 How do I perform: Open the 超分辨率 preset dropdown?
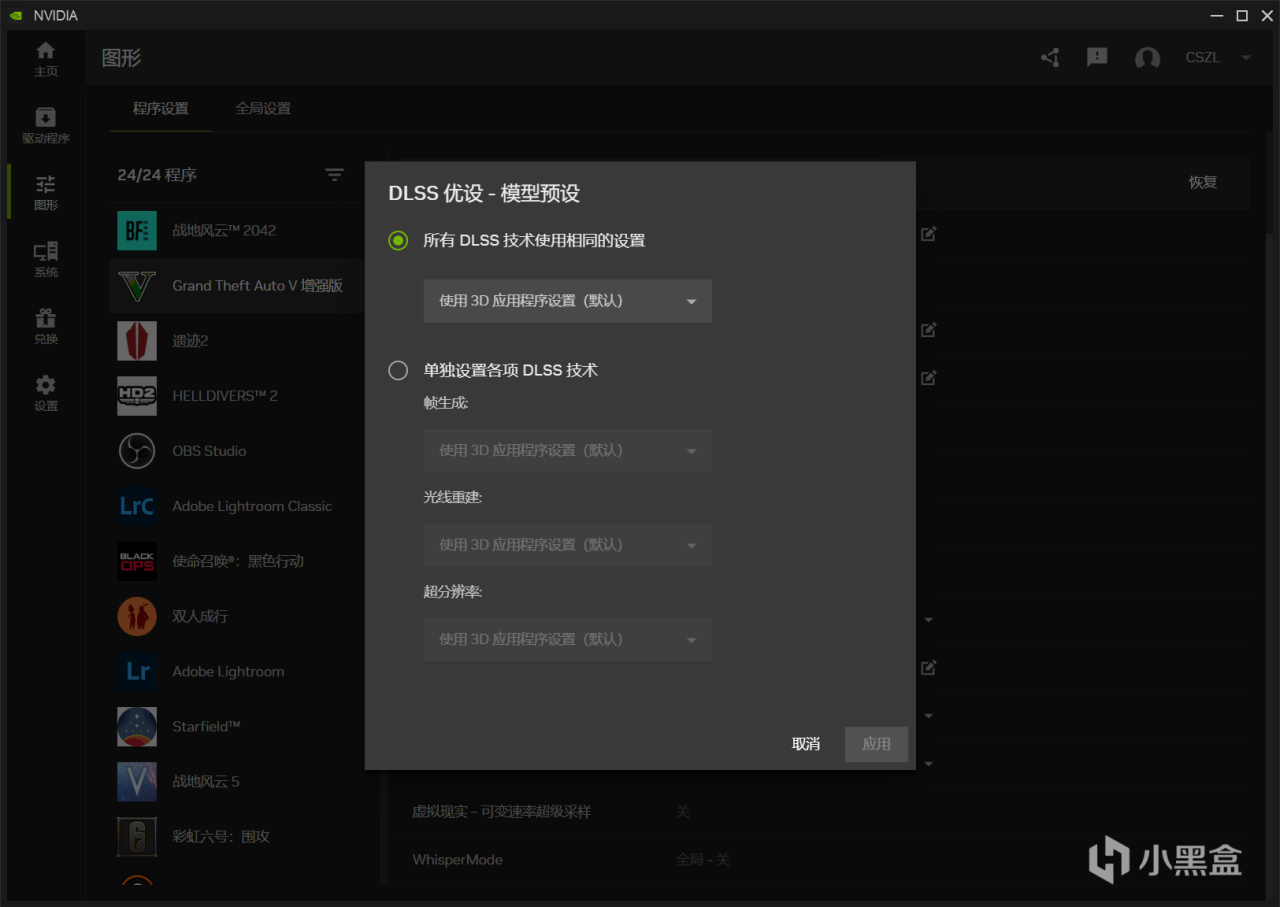[x=568, y=639]
